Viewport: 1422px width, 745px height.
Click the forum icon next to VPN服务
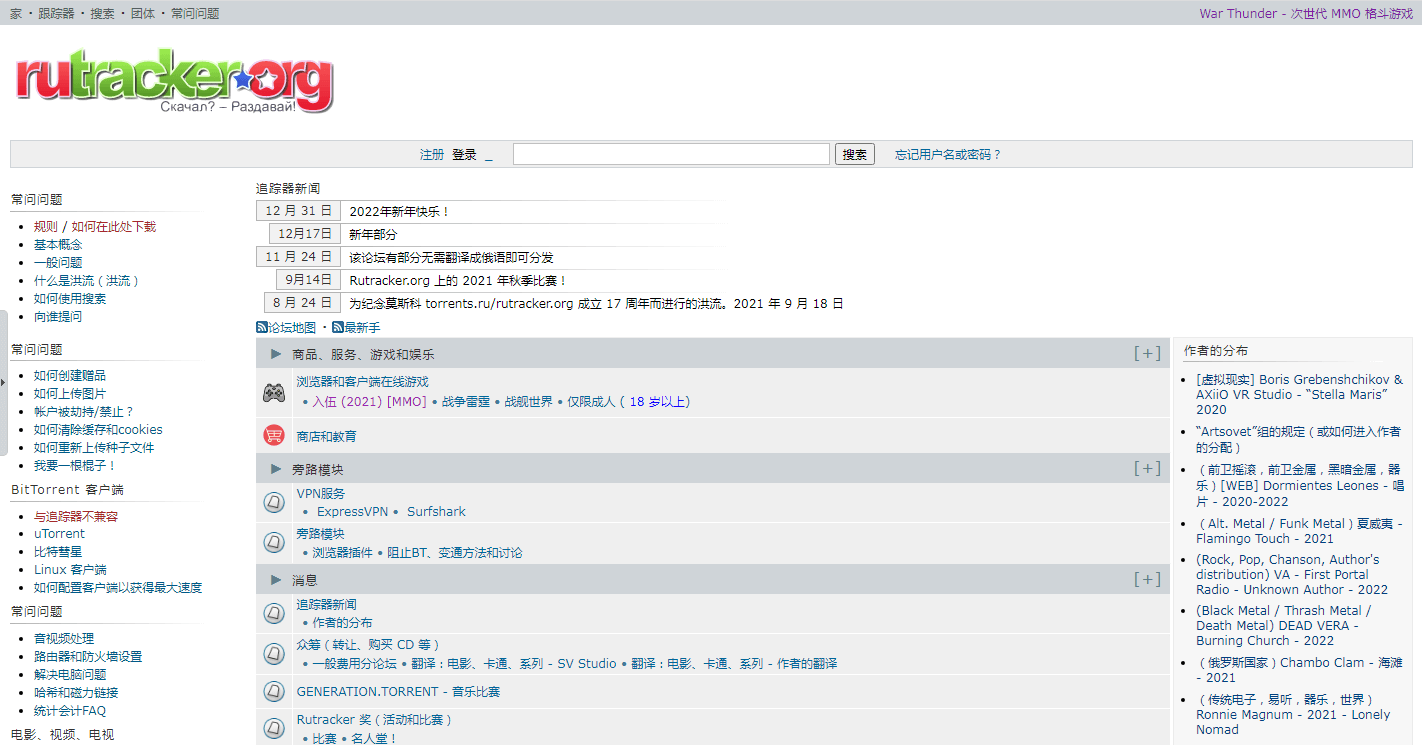(274, 502)
